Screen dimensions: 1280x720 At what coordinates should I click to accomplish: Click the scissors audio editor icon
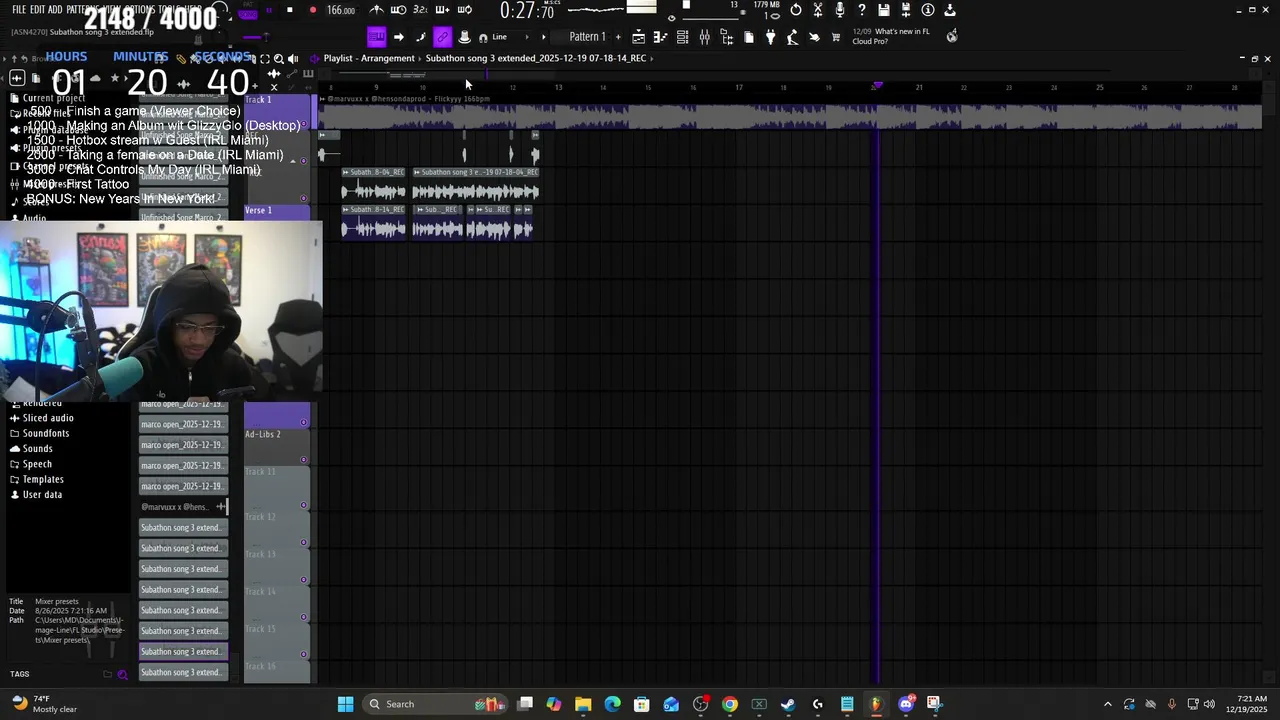point(817,10)
